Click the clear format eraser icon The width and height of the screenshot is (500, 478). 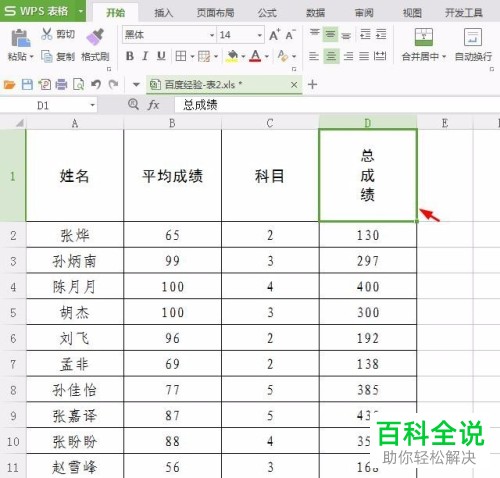(283, 56)
